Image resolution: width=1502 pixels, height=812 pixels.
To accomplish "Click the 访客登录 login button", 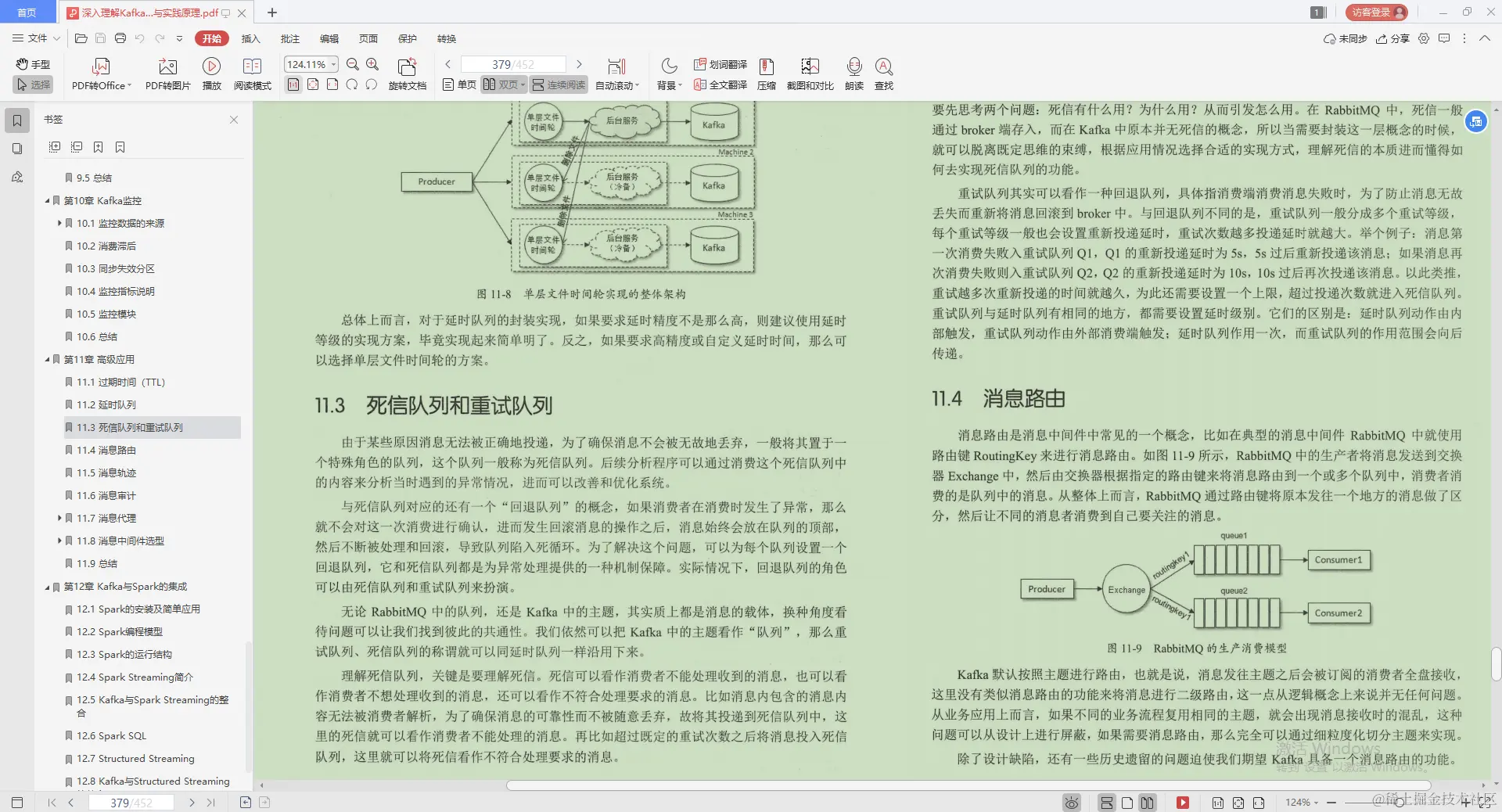I will click(x=1374, y=13).
